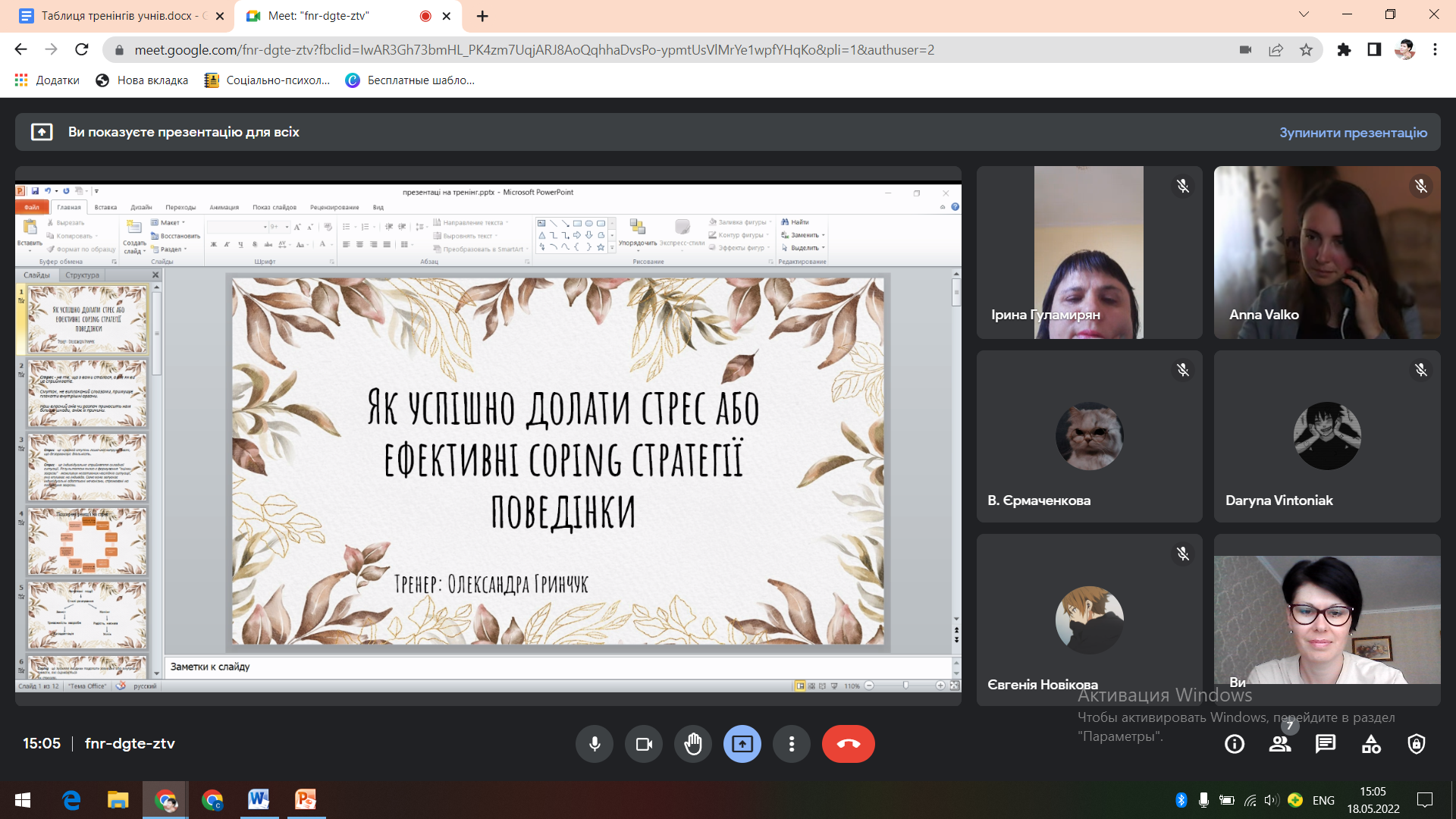The height and width of the screenshot is (819, 1456).
Task: Open activities panel
Action: click(x=1371, y=744)
